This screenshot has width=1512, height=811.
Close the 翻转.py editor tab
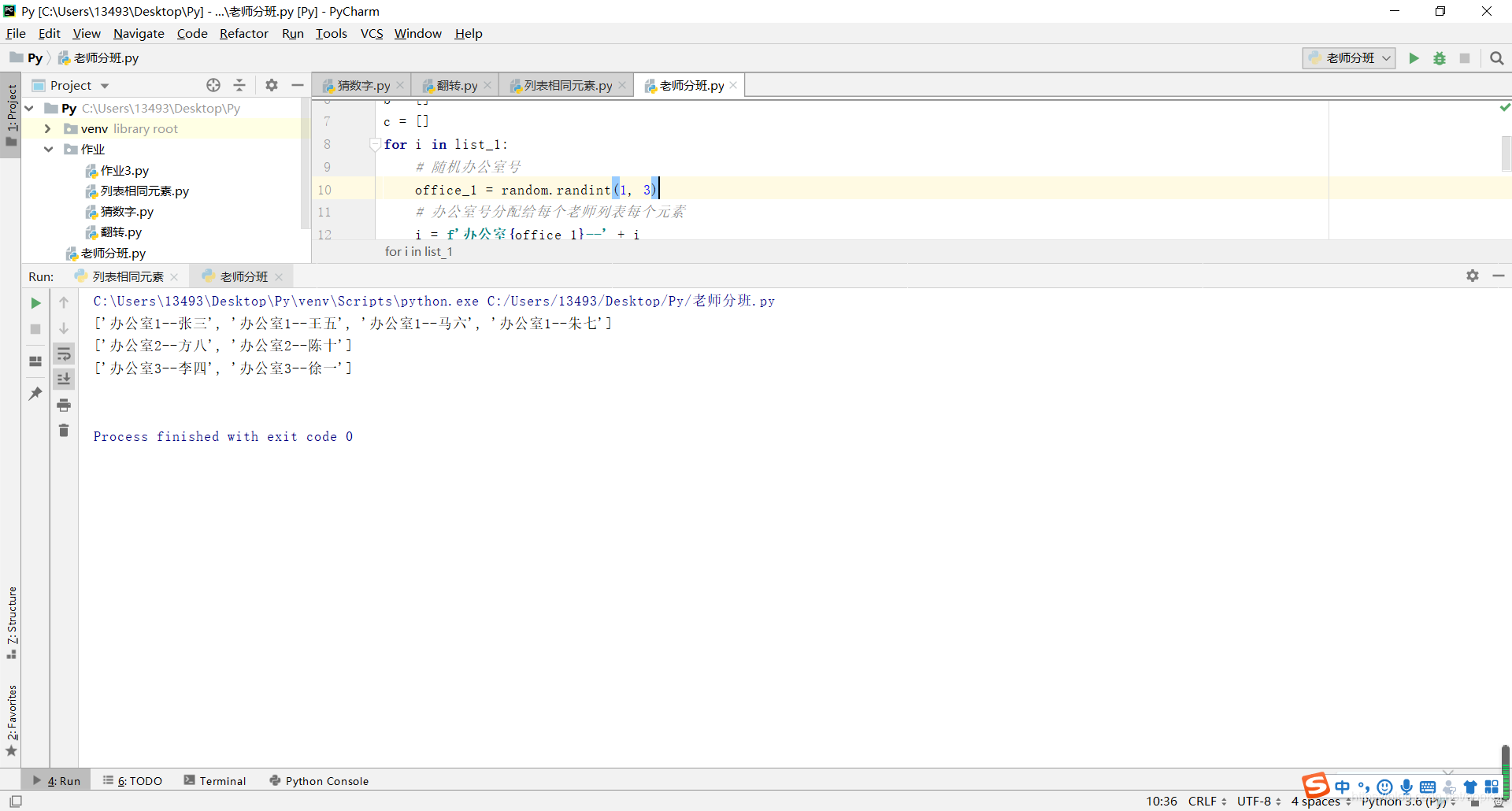click(487, 85)
